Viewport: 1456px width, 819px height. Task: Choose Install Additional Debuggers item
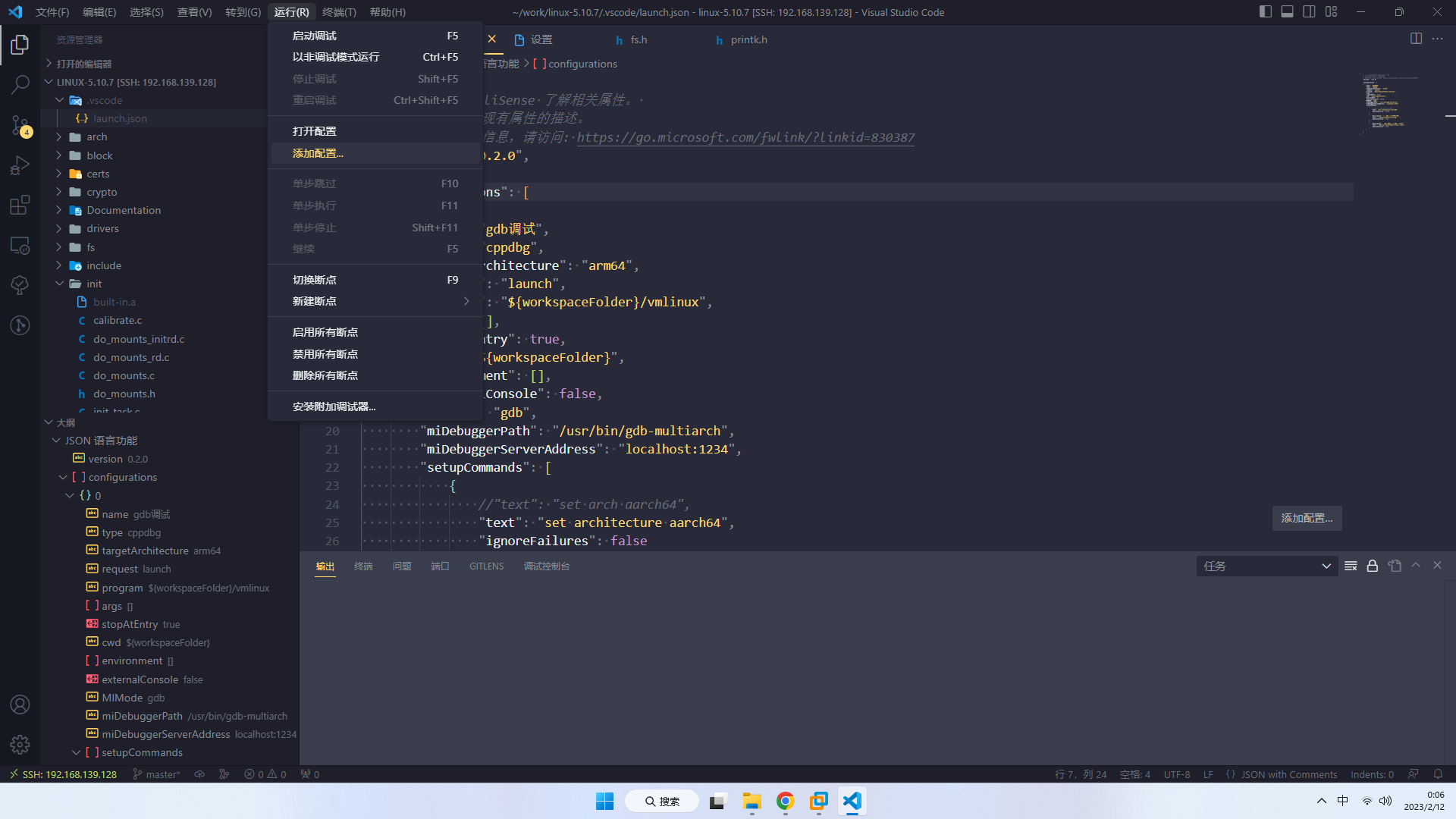[x=375, y=406]
